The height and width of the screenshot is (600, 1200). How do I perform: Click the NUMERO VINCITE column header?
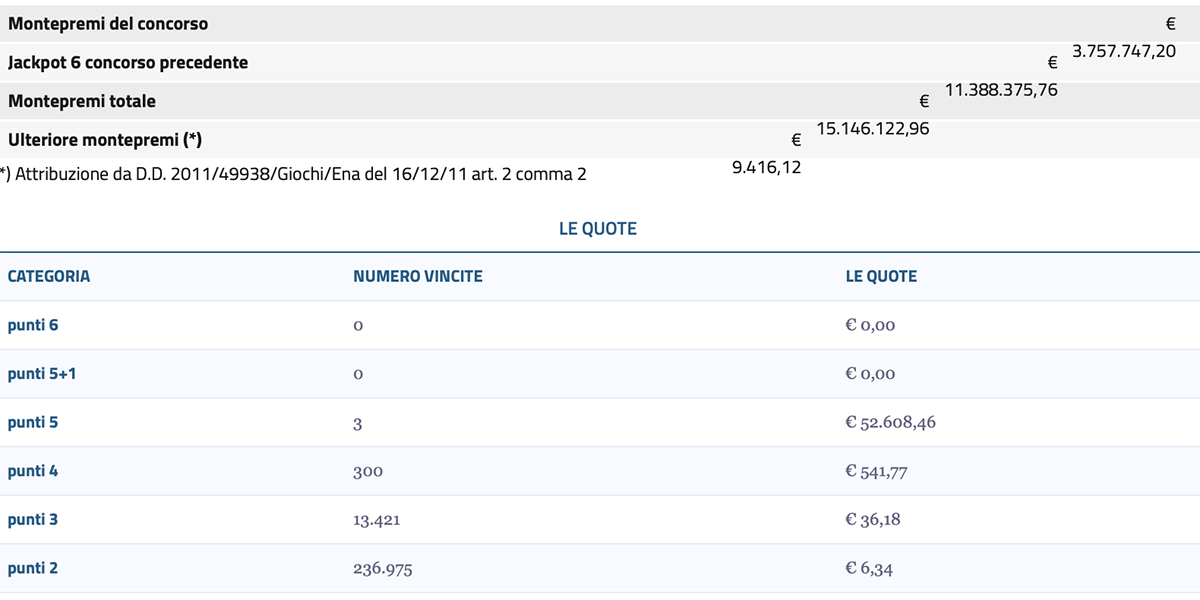[417, 276]
